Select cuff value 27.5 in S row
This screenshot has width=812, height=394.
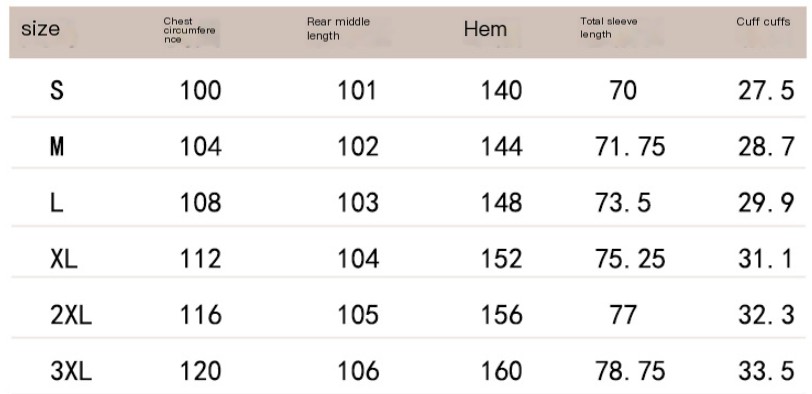pyautogui.click(x=766, y=91)
